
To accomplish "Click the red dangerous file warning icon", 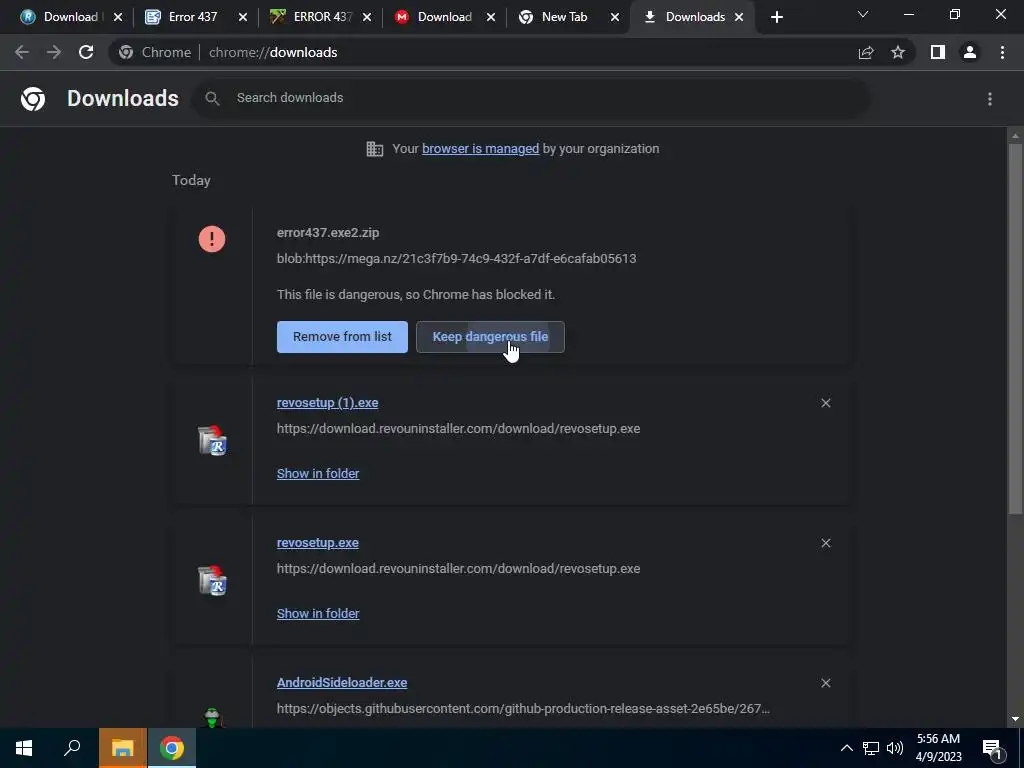I will pos(212,239).
